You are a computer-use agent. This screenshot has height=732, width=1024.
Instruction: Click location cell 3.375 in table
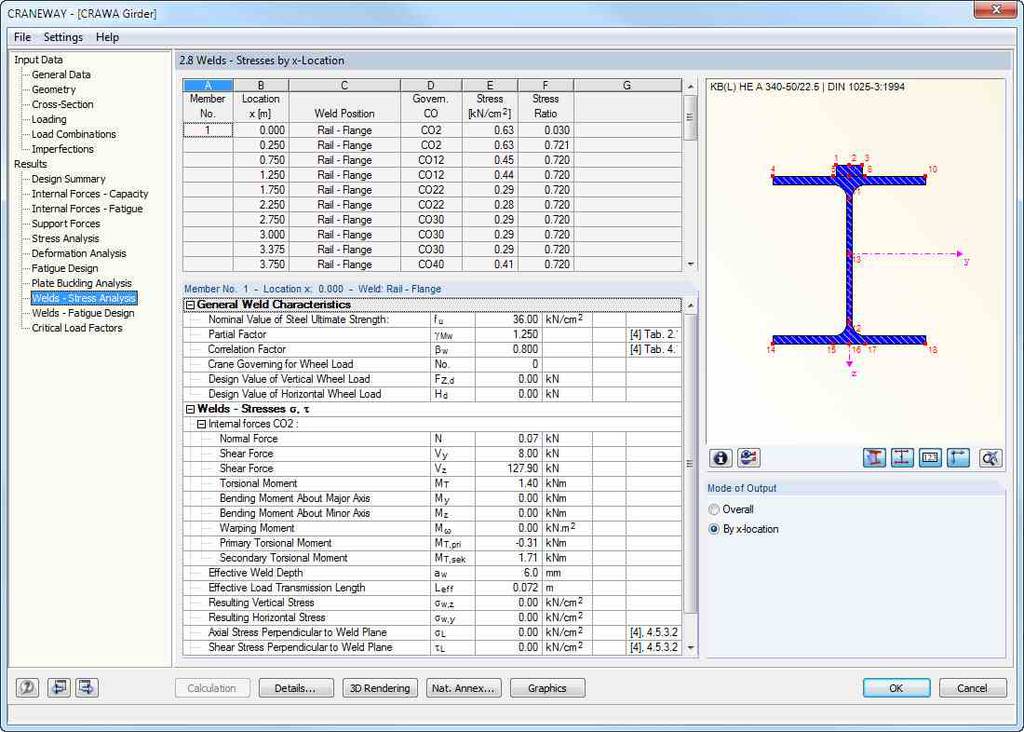coord(261,249)
